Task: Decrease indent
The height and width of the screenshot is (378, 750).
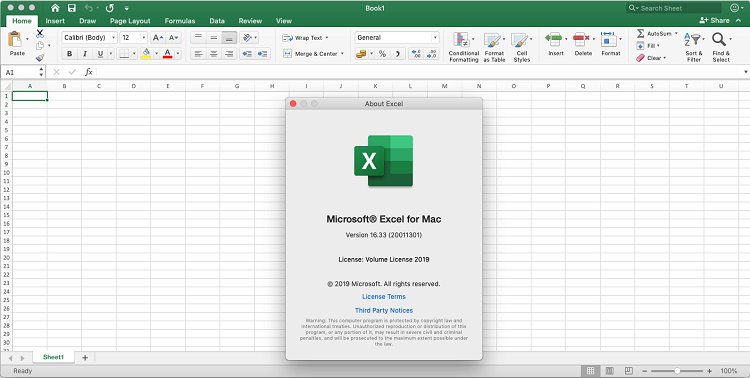Action: (247, 54)
